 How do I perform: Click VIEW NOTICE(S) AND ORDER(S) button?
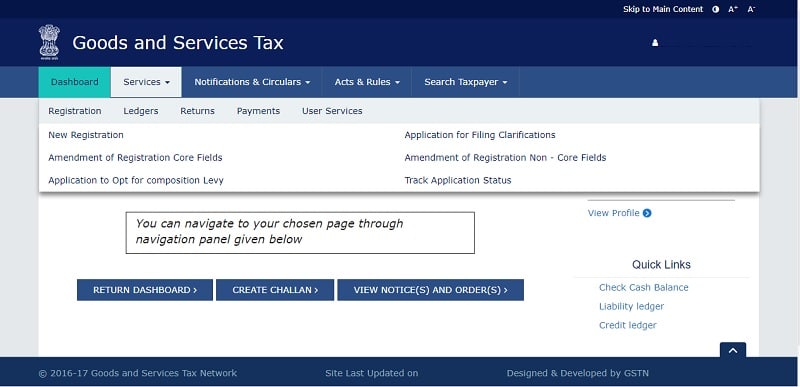pos(431,290)
